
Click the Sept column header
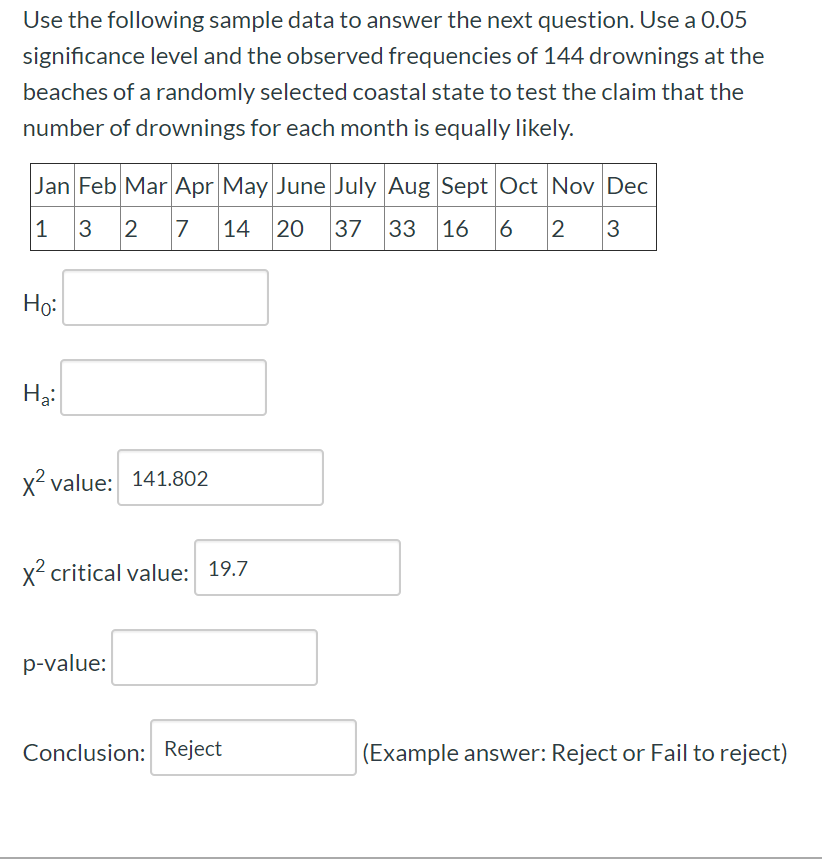pos(464,186)
